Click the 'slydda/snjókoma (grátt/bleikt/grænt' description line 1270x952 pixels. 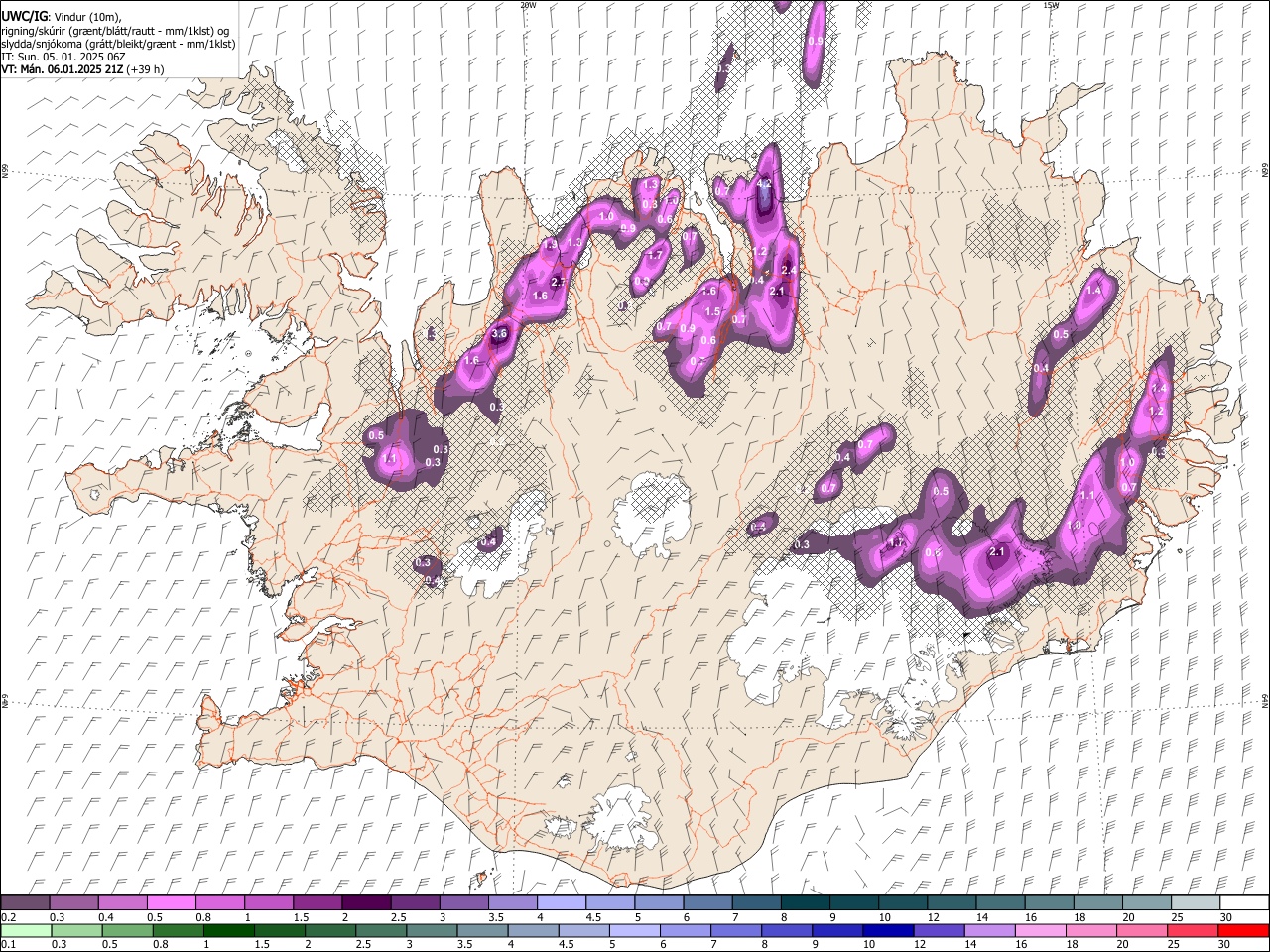[x=118, y=44]
